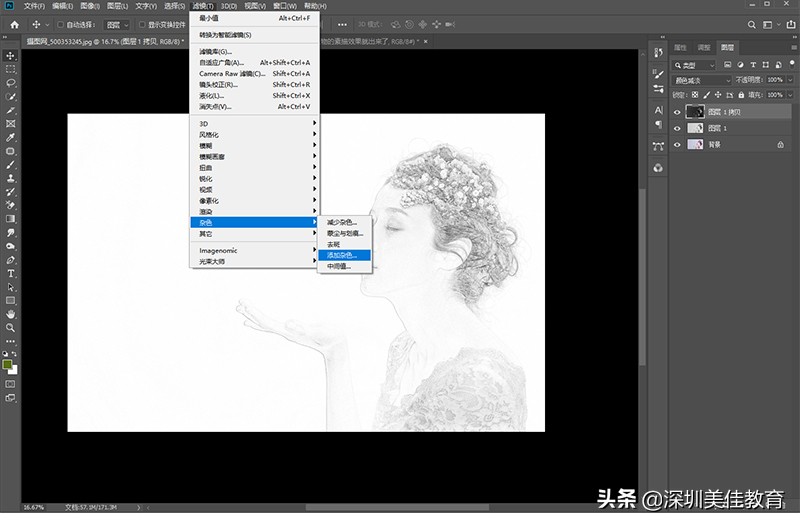Viewport: 800px width, 525px height.
Task: Select the Move tool in the toolbox
Action: tap(10, 56)
